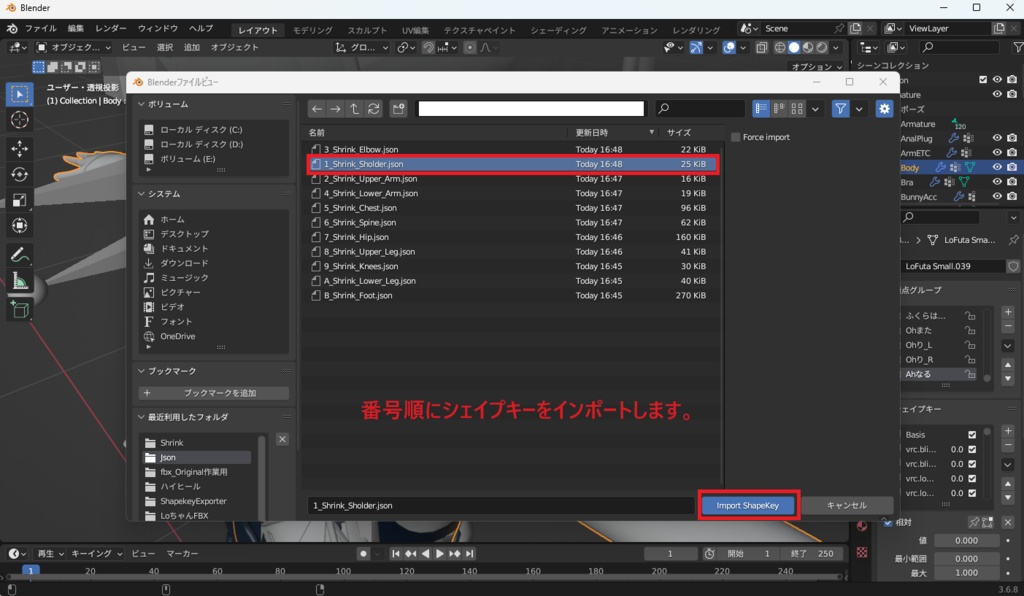Hide BunnyAcc object in outliner

pyautogui.click(x=997, y=196)
